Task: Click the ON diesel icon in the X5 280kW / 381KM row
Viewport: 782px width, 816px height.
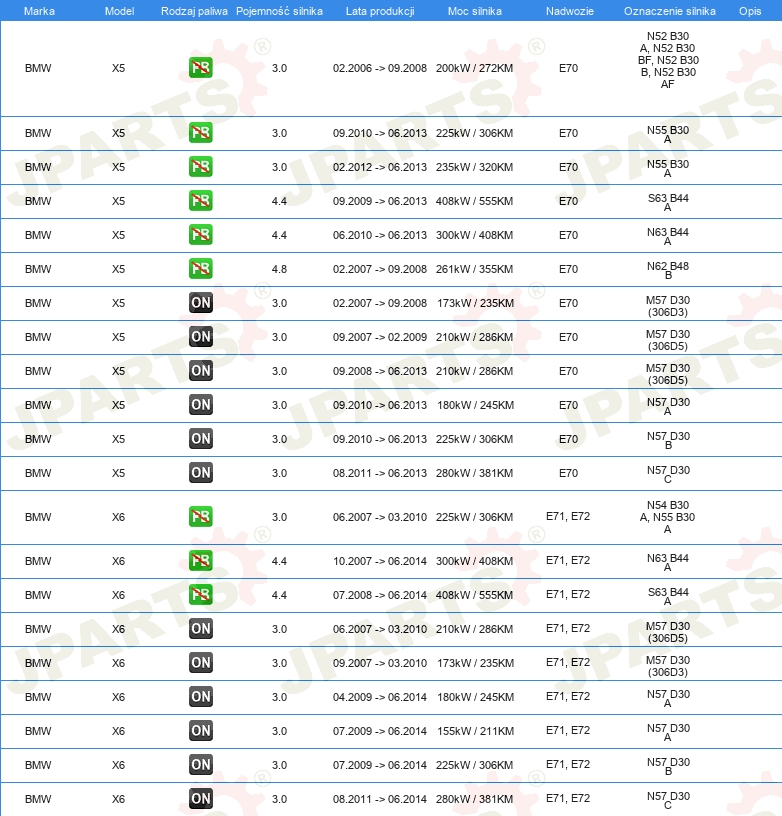Action: pos(200,473)
